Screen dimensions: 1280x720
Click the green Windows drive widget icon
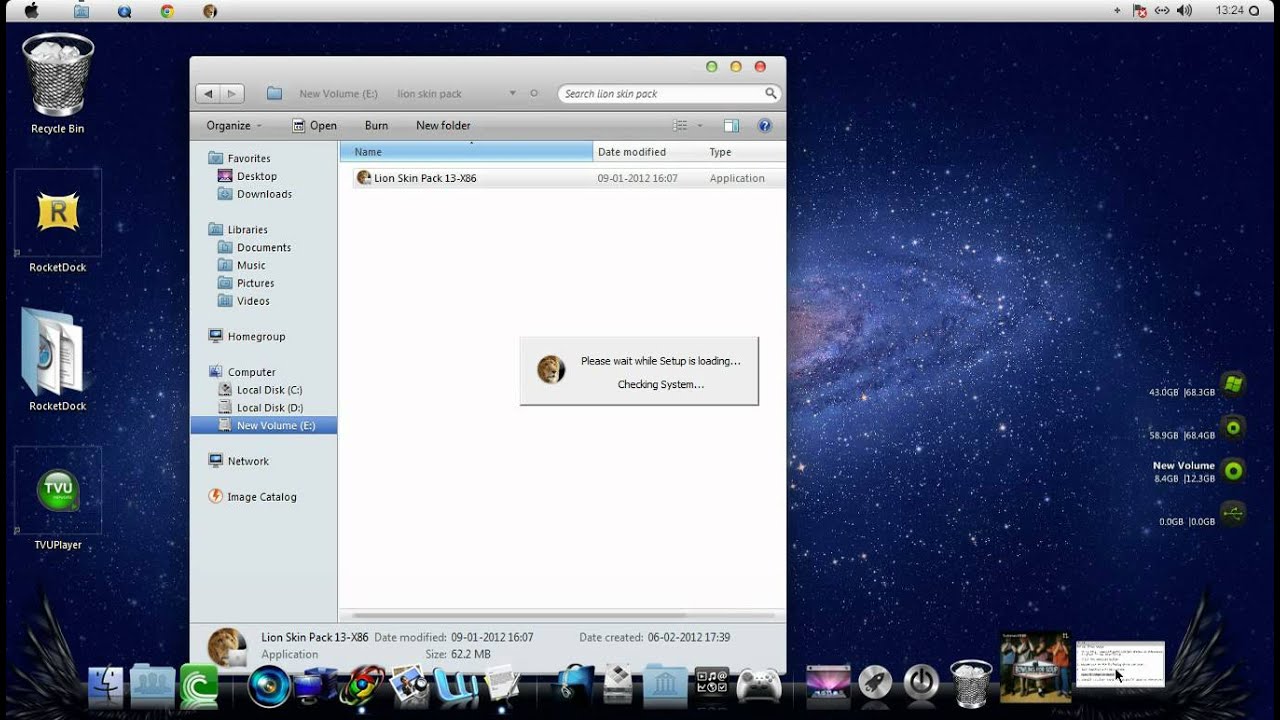coord(1233,385)
